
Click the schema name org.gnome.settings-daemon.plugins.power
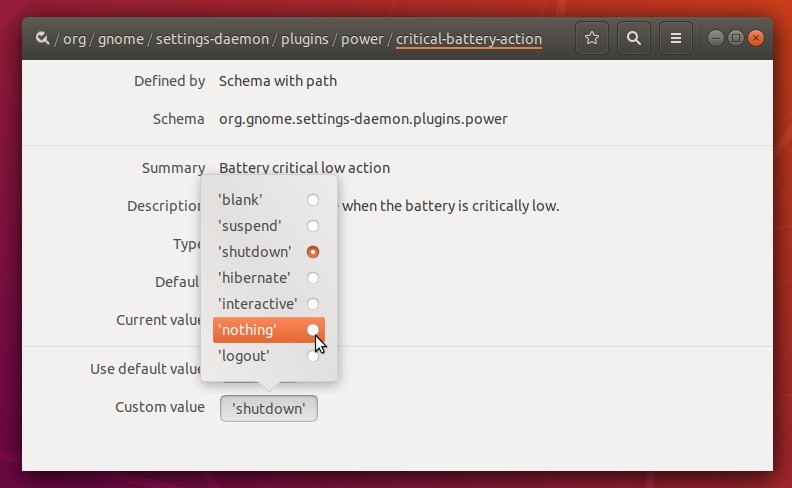coord(363,119)
